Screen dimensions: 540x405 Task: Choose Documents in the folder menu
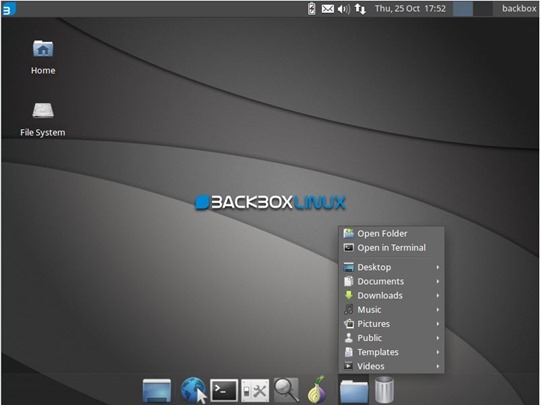392,281
